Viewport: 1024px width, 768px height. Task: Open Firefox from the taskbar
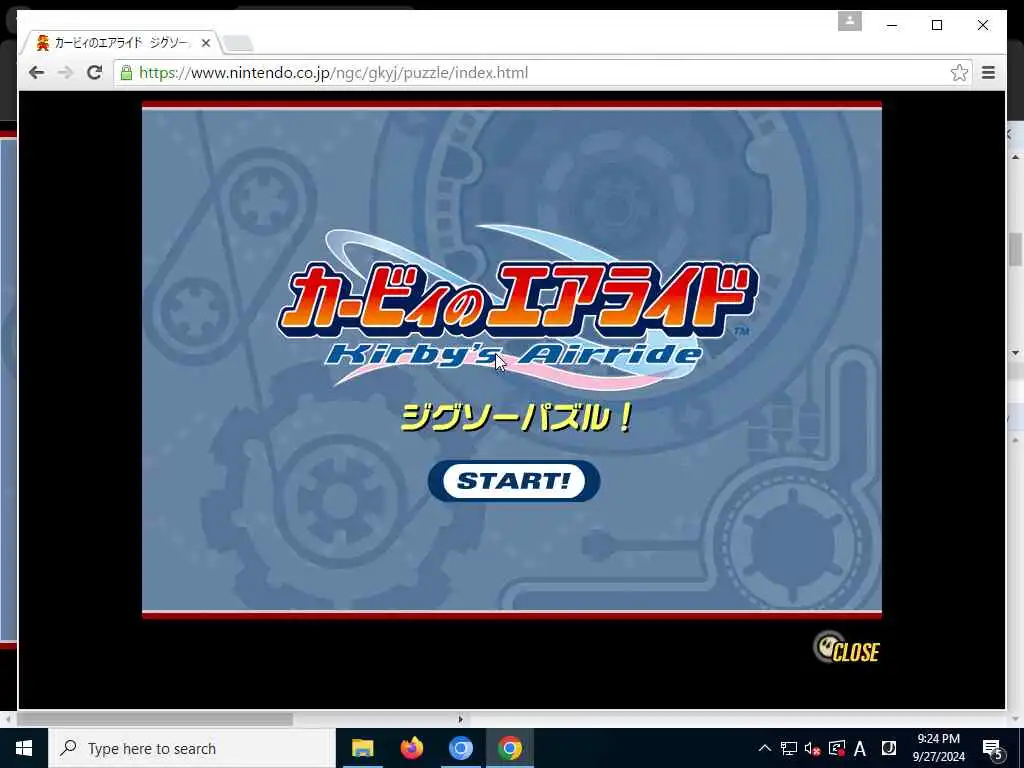pos(411,748)
